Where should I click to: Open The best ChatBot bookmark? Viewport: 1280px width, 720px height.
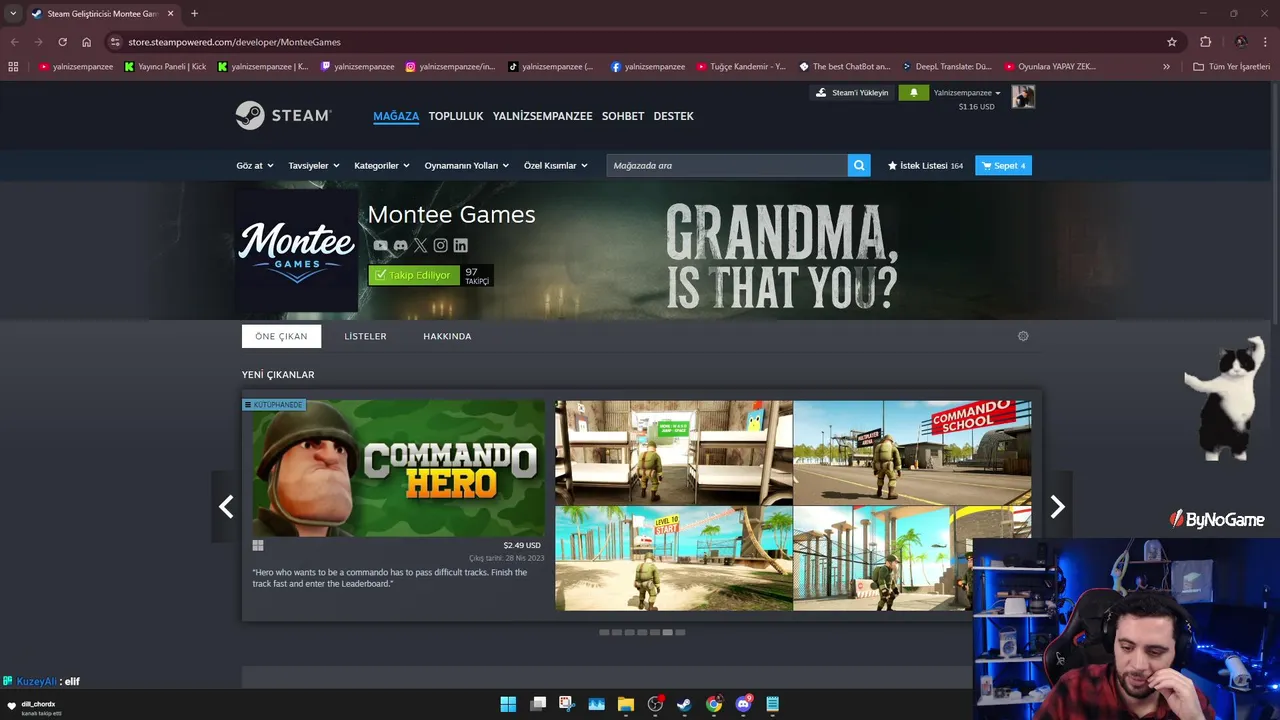pyautogui.click(x=844, y=67)
